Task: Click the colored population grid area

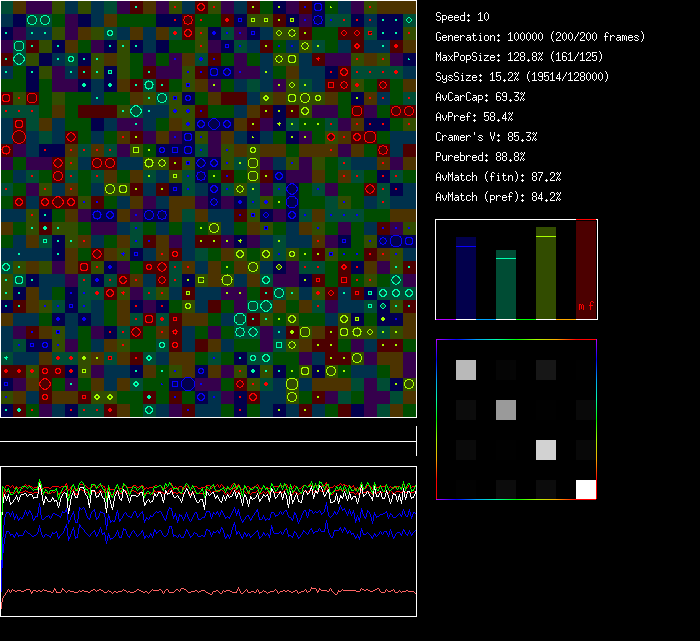Action: click(x=208, y=208)
